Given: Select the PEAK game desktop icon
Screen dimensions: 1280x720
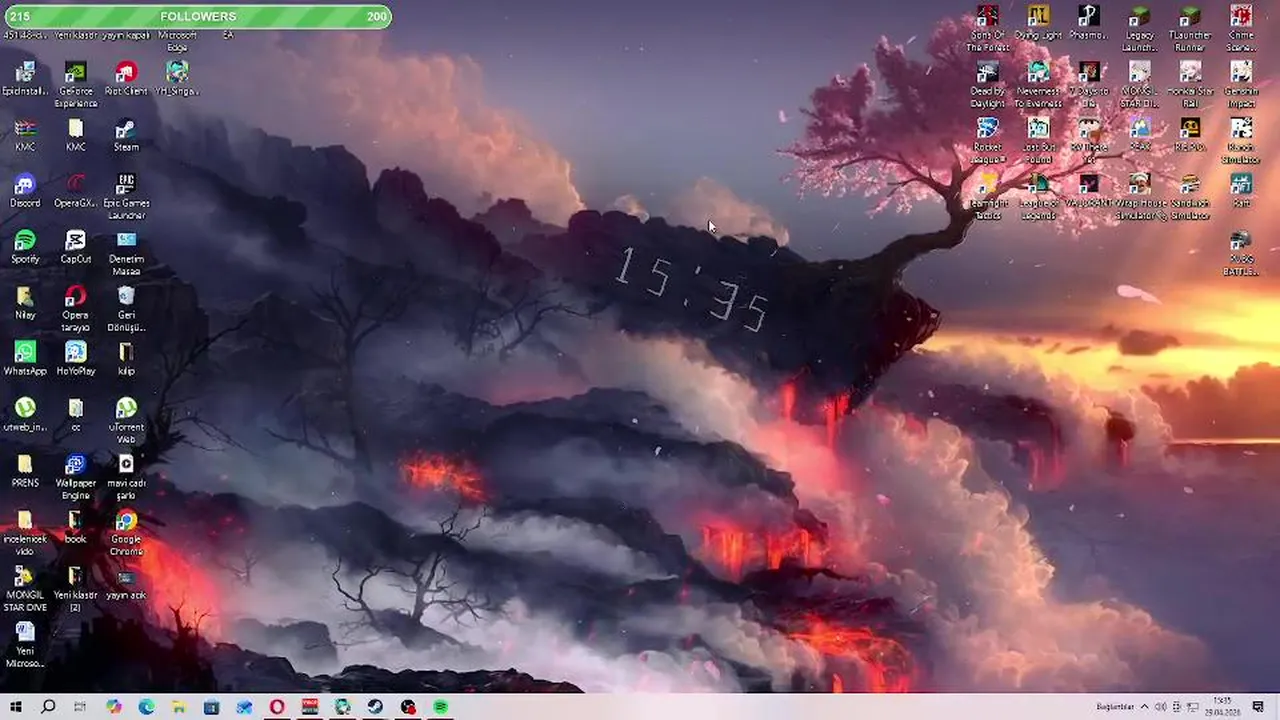Looking at the screenshot, I should (1140, 134).
